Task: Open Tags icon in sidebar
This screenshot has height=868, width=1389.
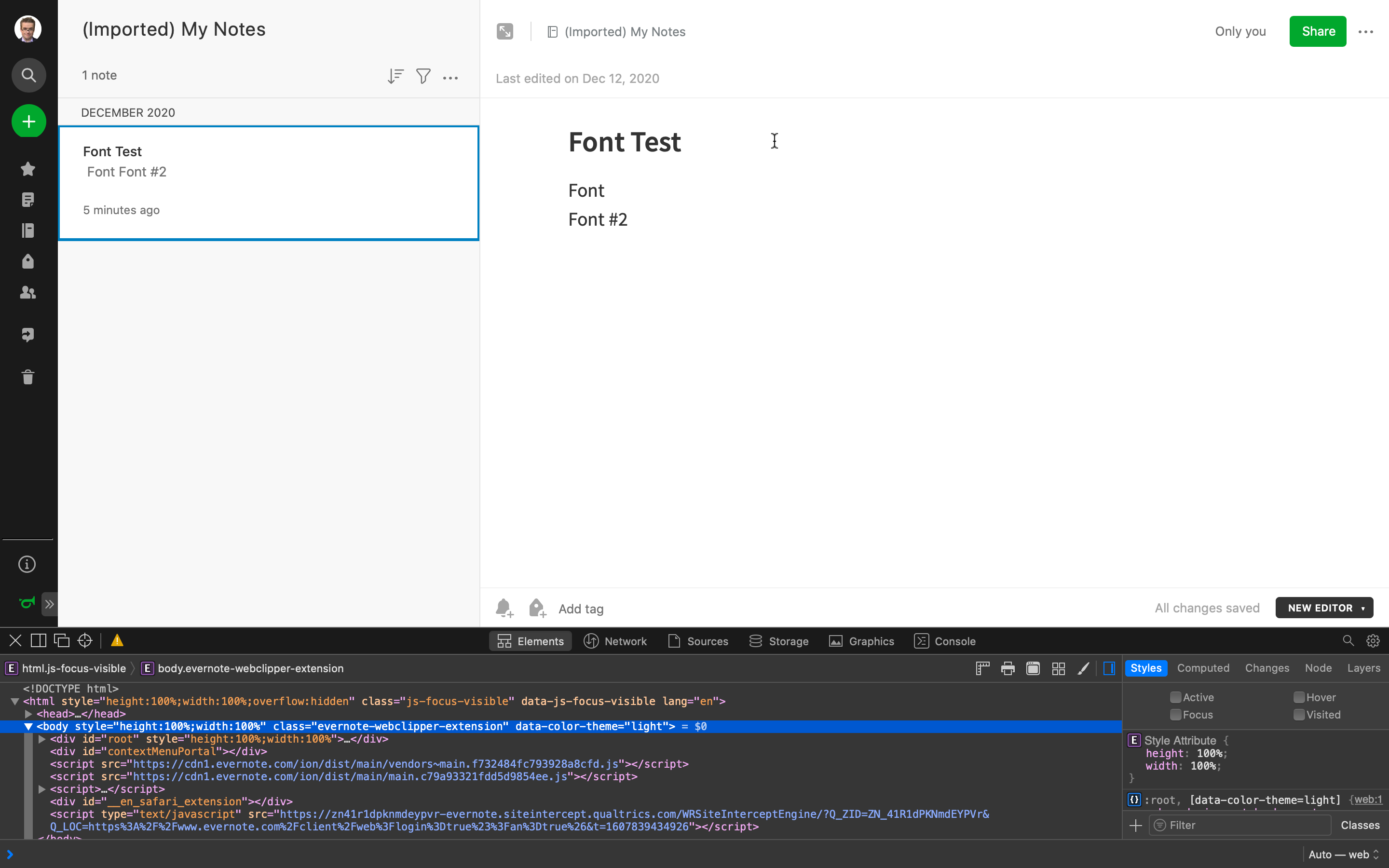Action: coord(27,261)
